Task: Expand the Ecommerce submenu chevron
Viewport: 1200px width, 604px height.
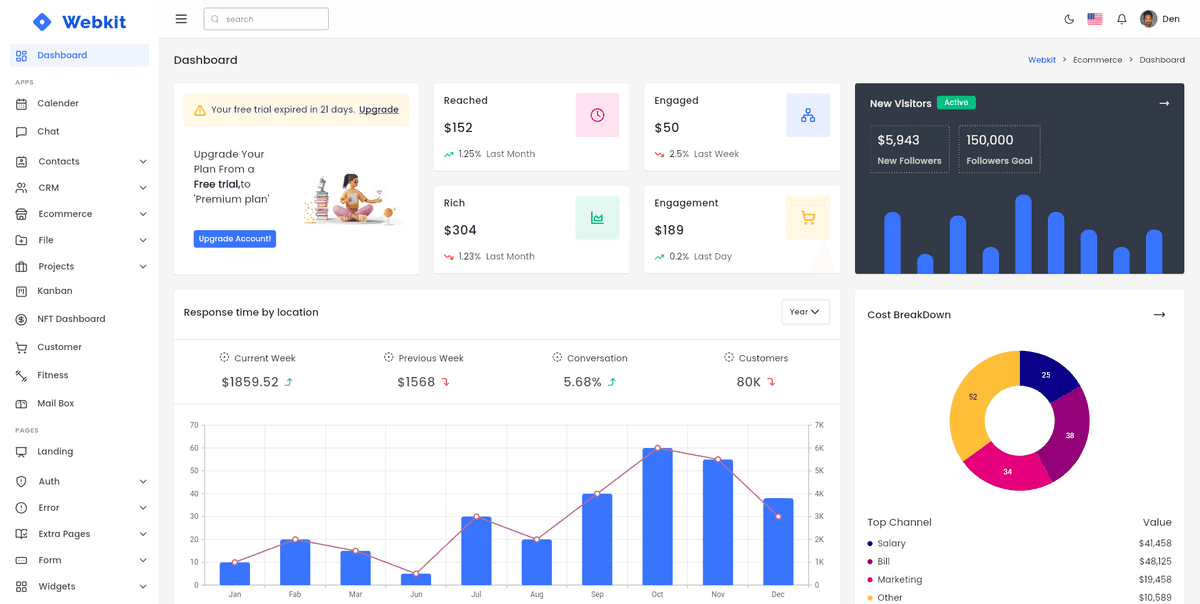Action: pos(143,214)
